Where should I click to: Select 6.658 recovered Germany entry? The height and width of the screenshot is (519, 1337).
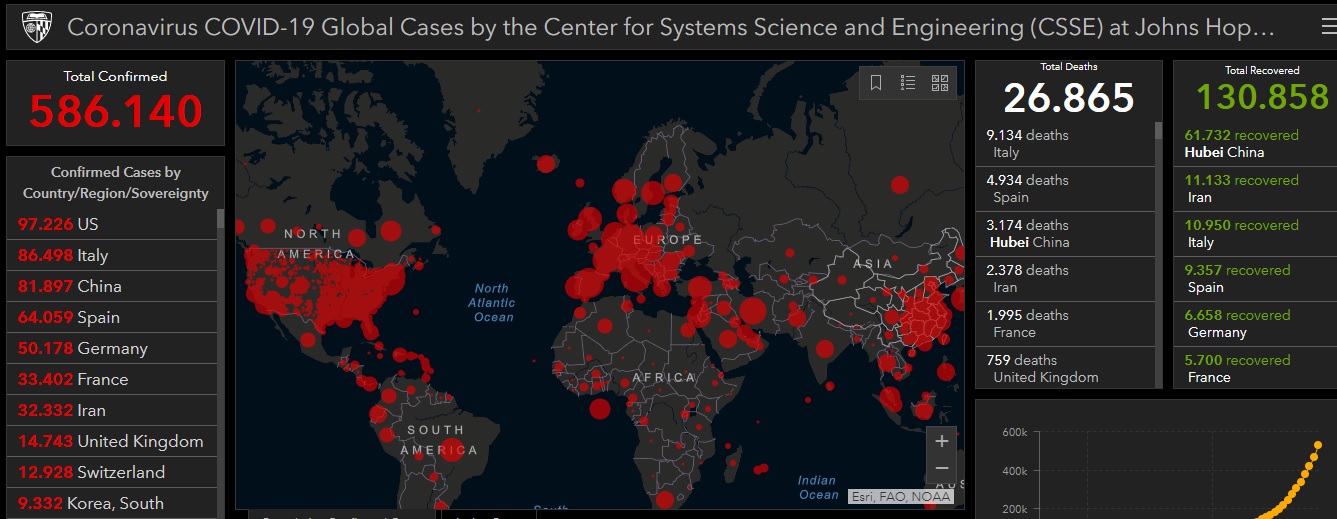click(x=1255, y=324)
